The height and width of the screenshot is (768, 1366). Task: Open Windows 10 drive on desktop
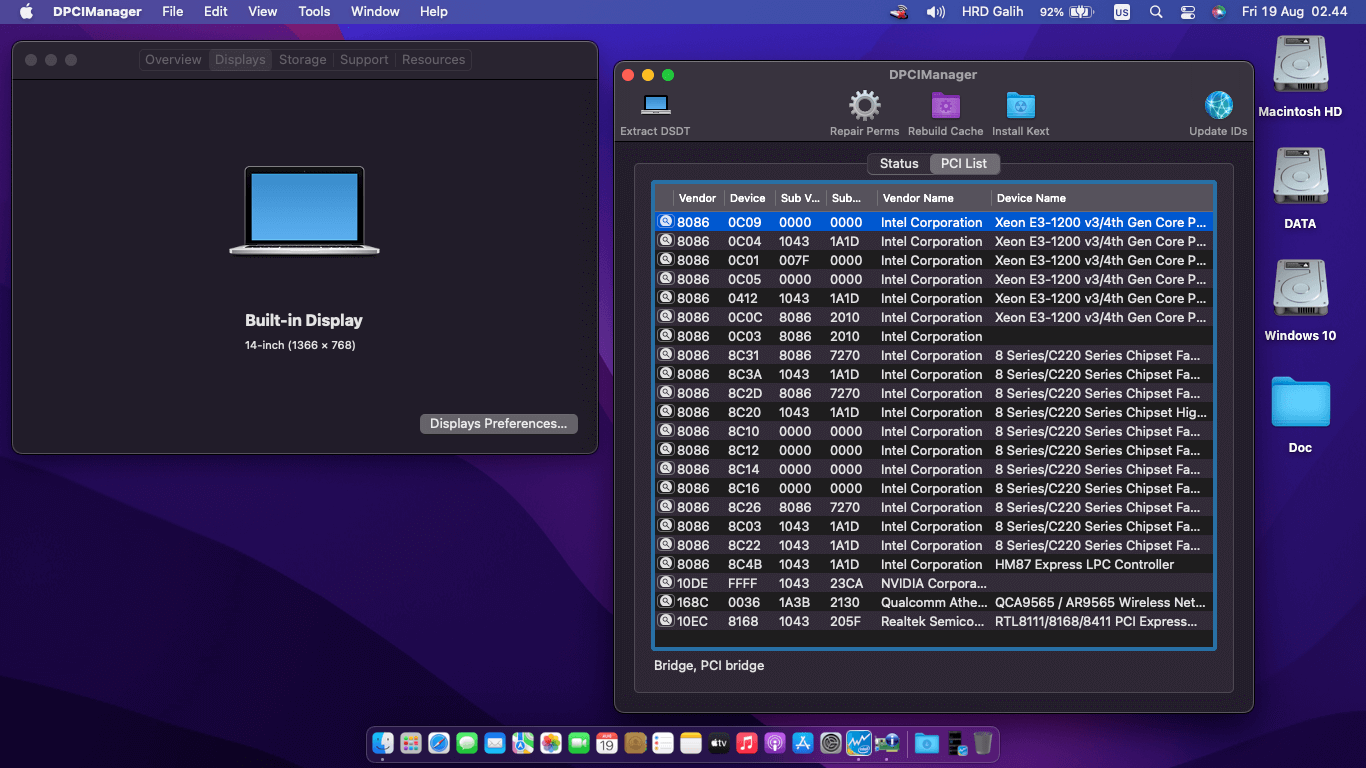point(1300,289)
